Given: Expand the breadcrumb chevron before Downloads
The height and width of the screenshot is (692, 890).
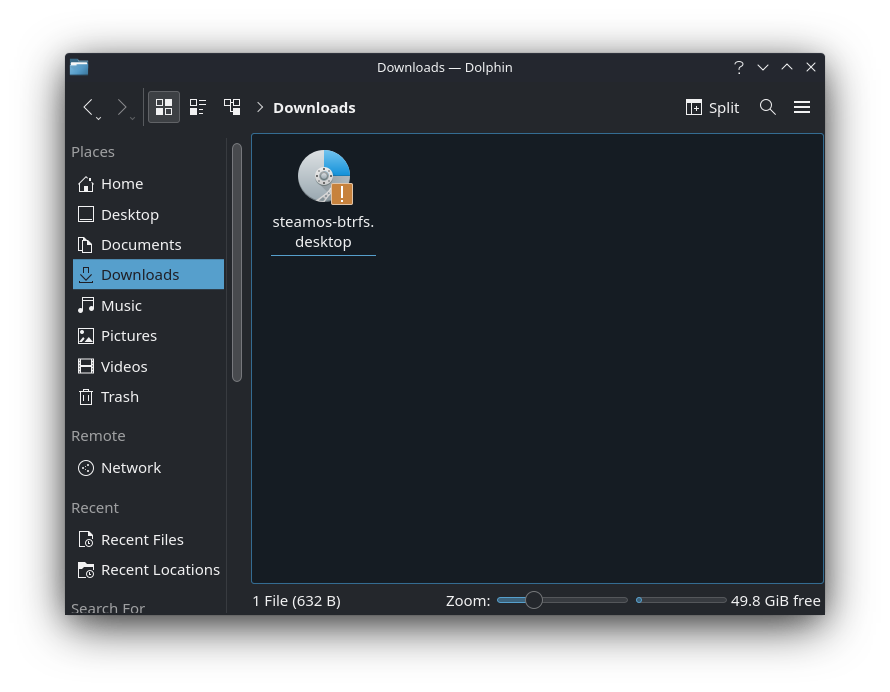Looking at the screenshot, I should [260, 107].
